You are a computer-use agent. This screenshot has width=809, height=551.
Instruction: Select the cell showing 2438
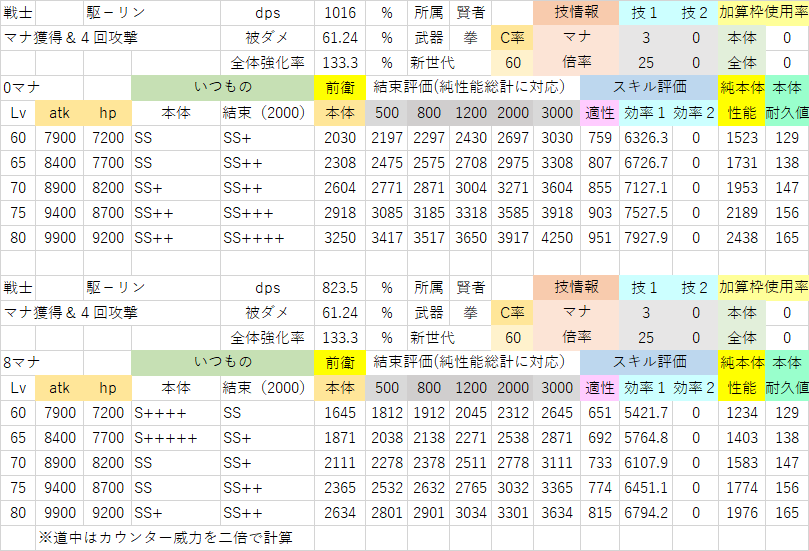(741, 238)
